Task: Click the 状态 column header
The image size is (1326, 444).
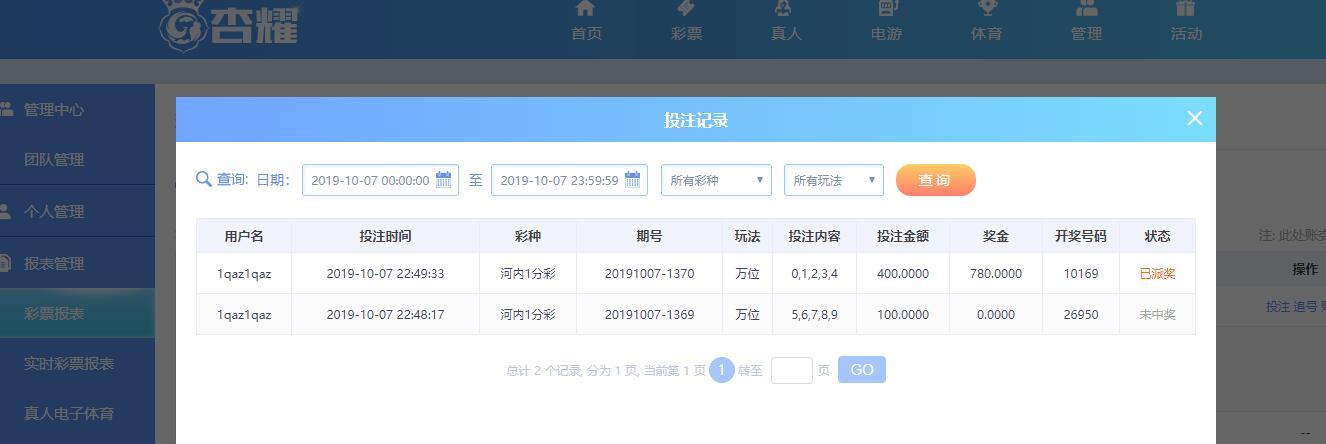Action: click(x=1157, y=236)
